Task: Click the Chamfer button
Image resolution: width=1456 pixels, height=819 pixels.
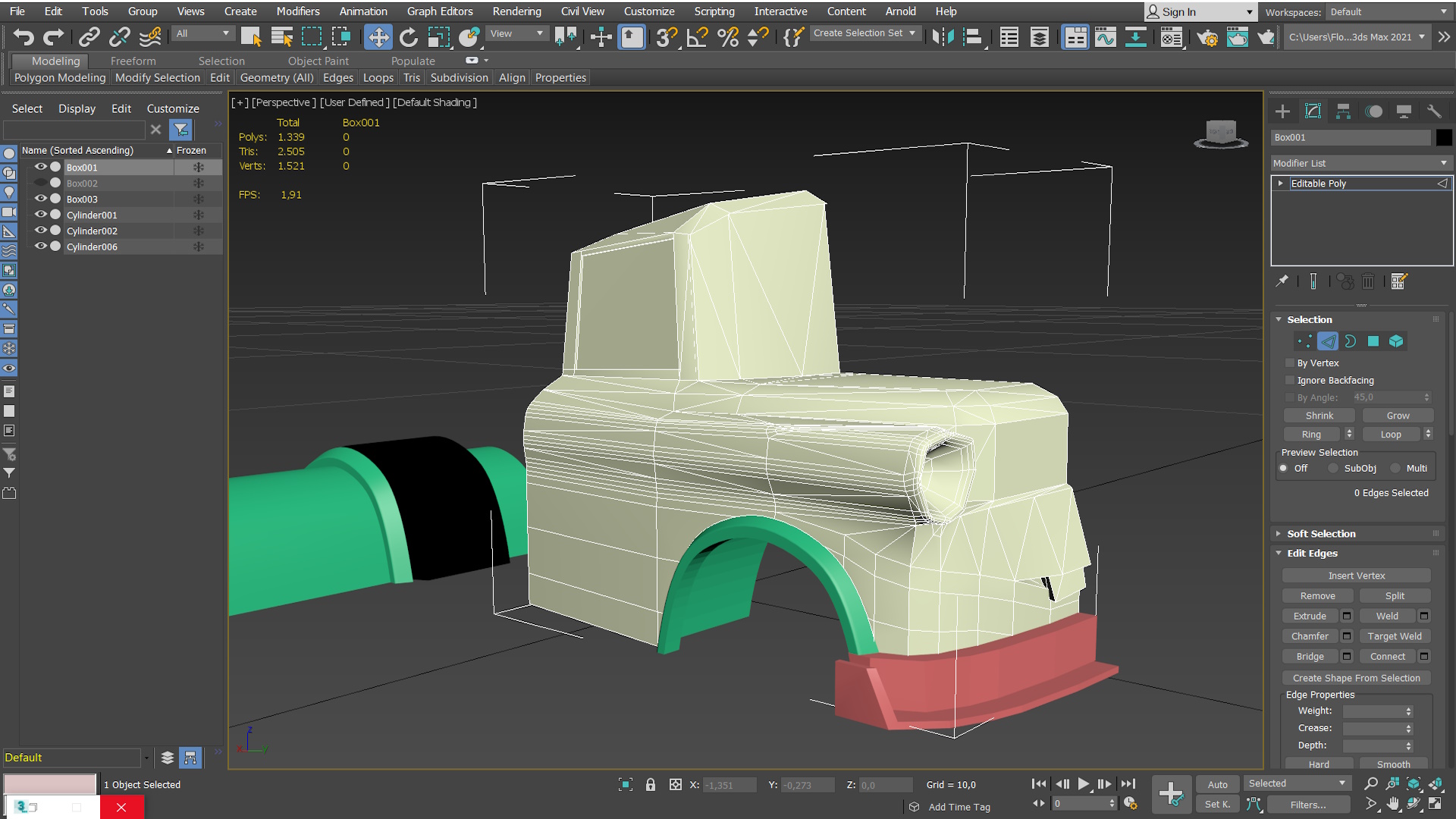Action: coord(1310,636)
